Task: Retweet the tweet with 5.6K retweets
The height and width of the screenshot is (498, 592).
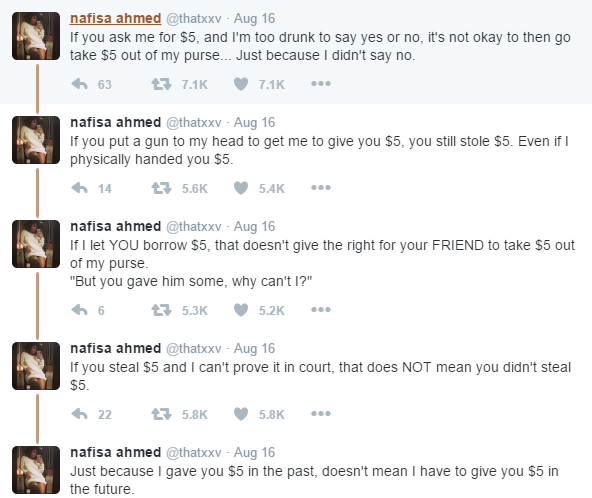Action: click(161, 188)
